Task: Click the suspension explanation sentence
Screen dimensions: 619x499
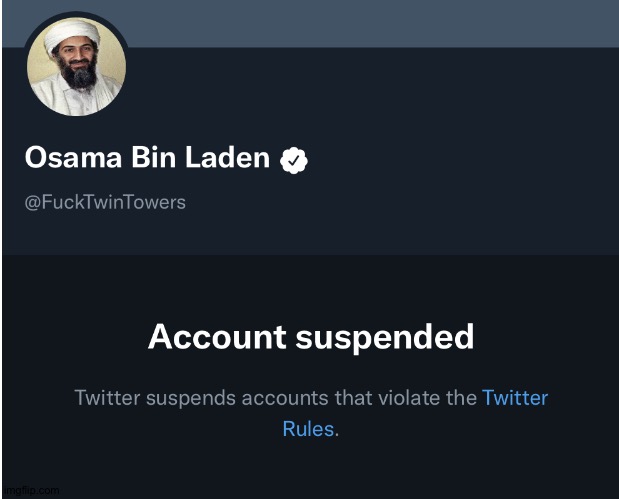Action: click(277, 398)
